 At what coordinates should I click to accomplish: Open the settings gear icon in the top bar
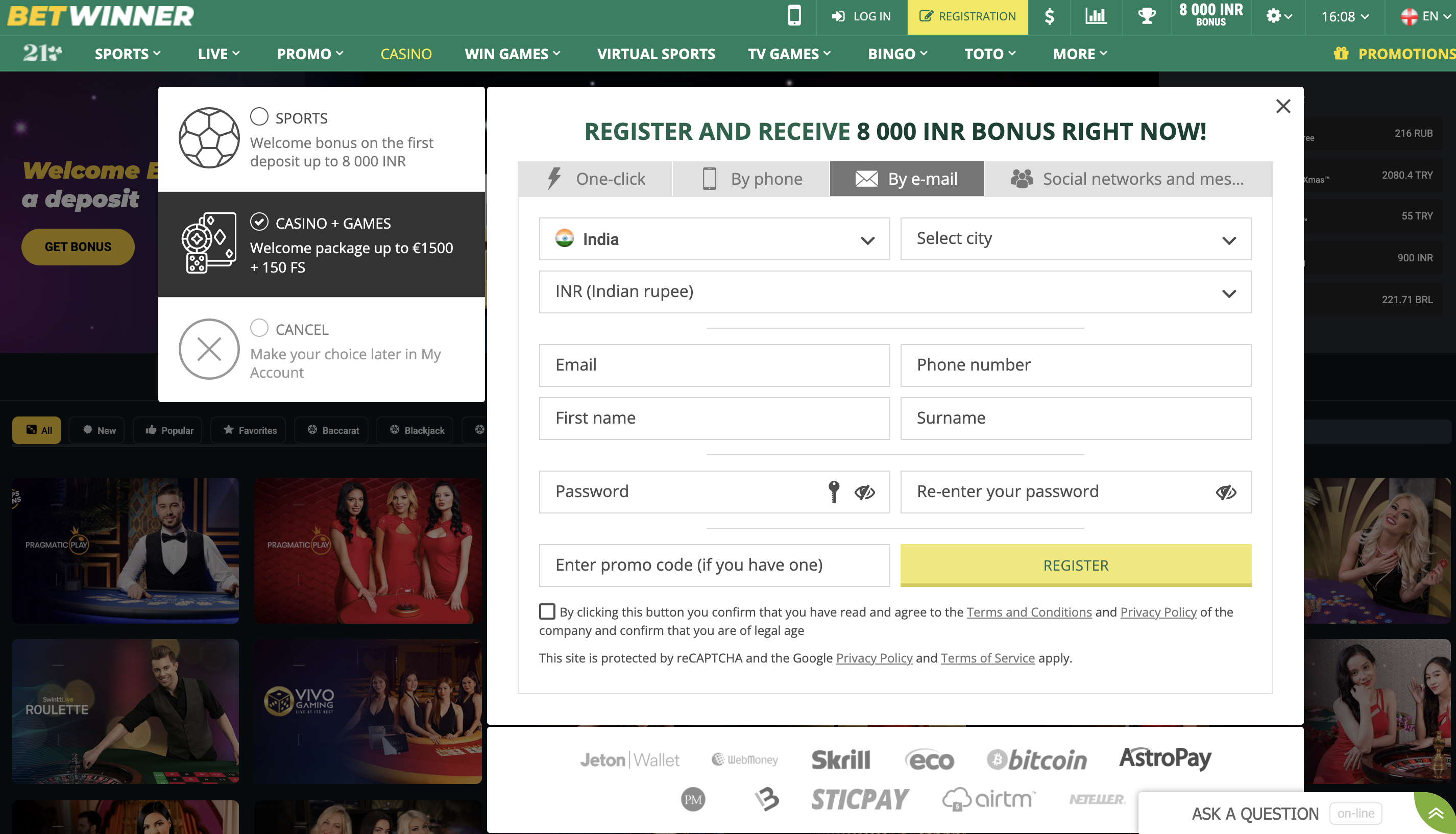(1273, 17)
